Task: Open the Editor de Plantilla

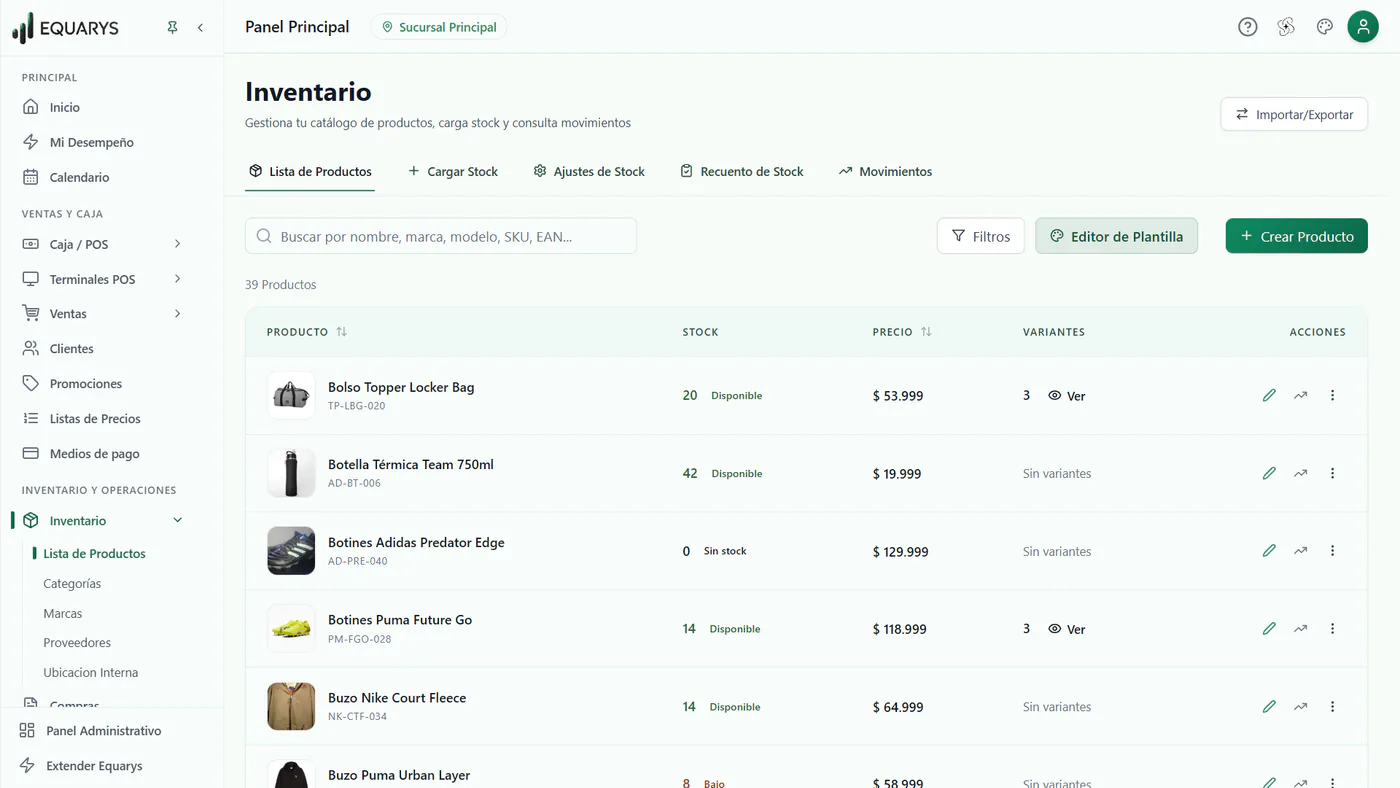Action: [1116, 236]
